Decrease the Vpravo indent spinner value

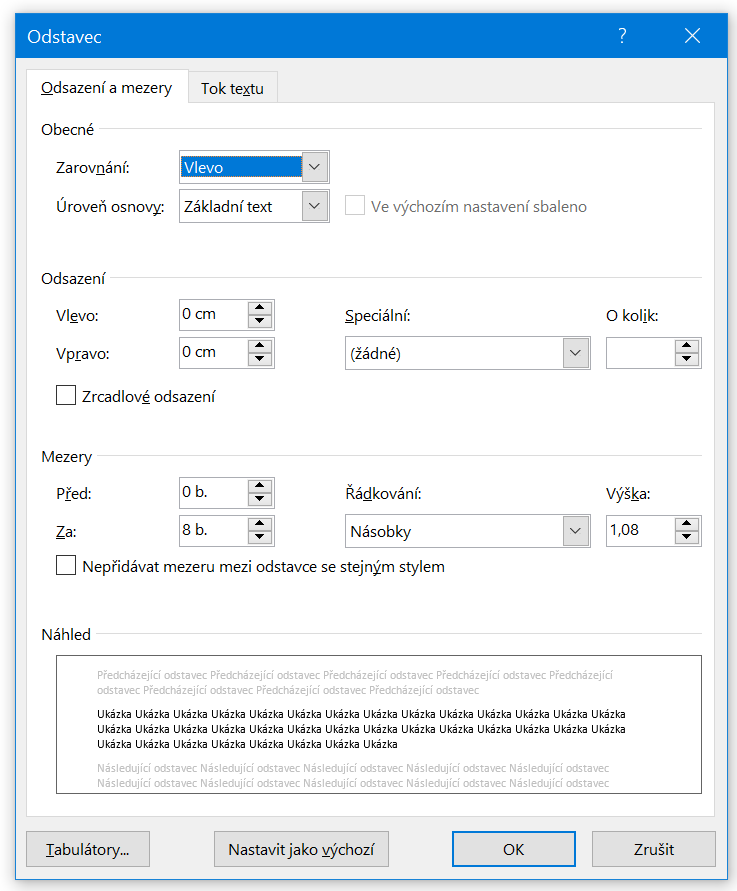point(260,359)
